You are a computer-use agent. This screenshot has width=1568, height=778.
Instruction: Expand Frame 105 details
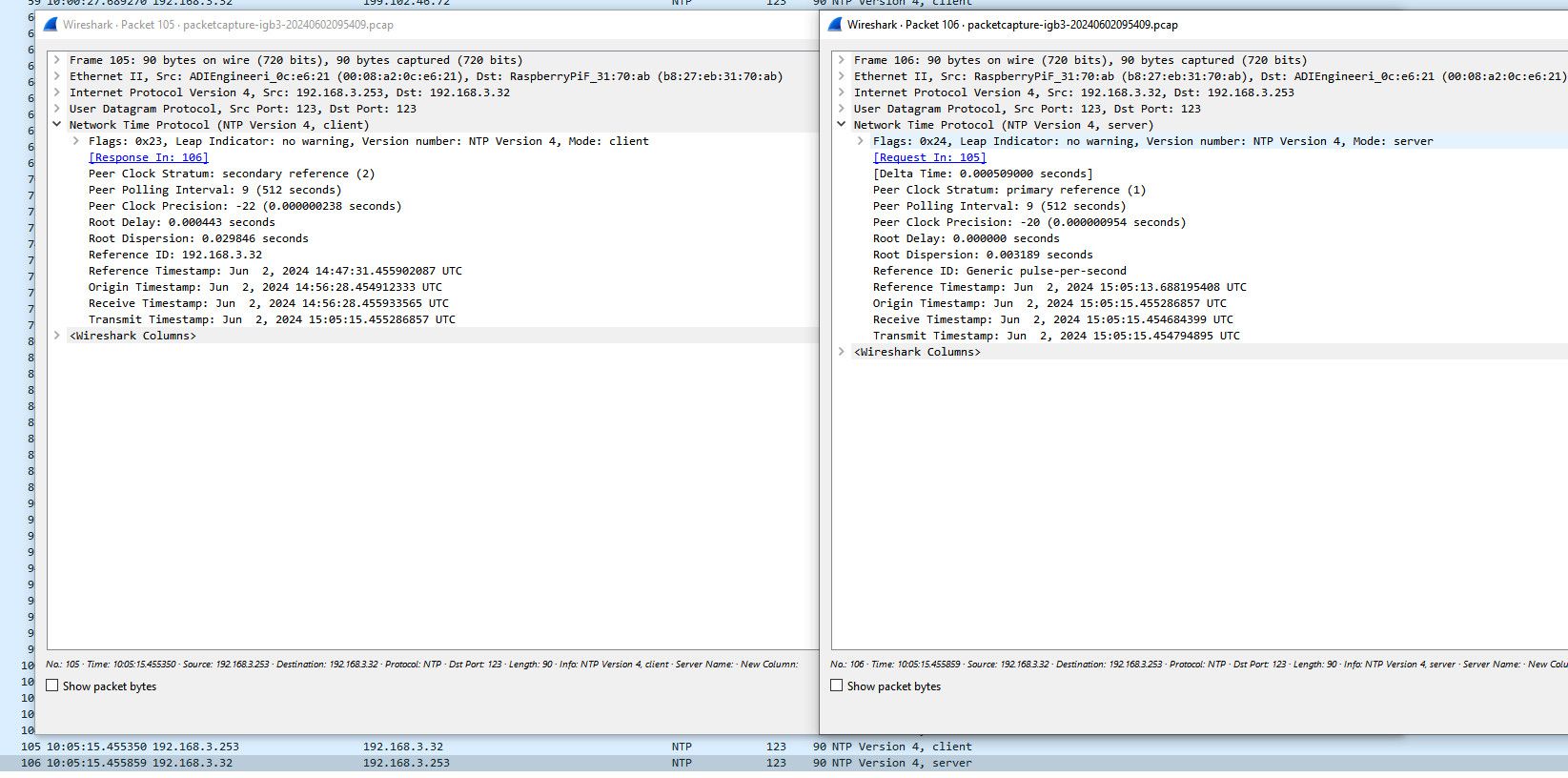[57, 60]
